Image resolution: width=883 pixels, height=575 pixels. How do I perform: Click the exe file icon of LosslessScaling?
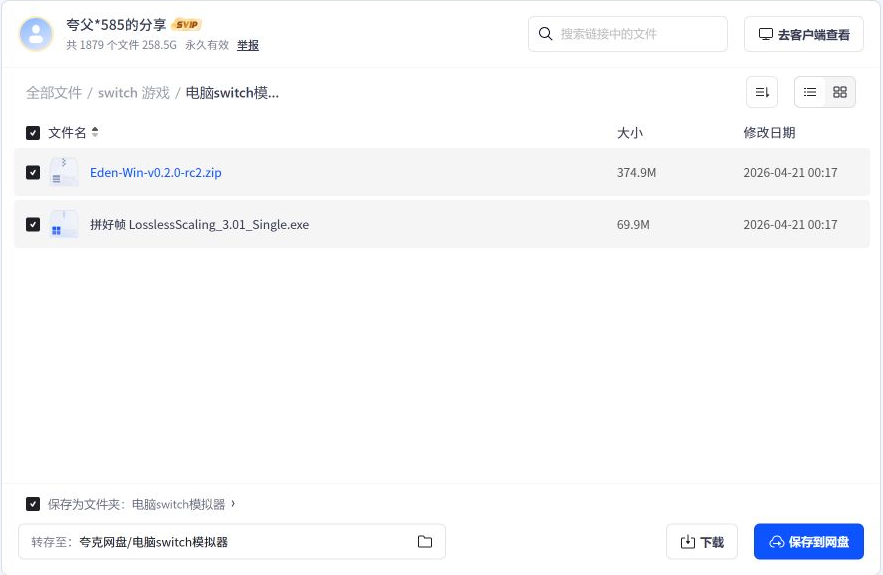click(x=63, y=224)
